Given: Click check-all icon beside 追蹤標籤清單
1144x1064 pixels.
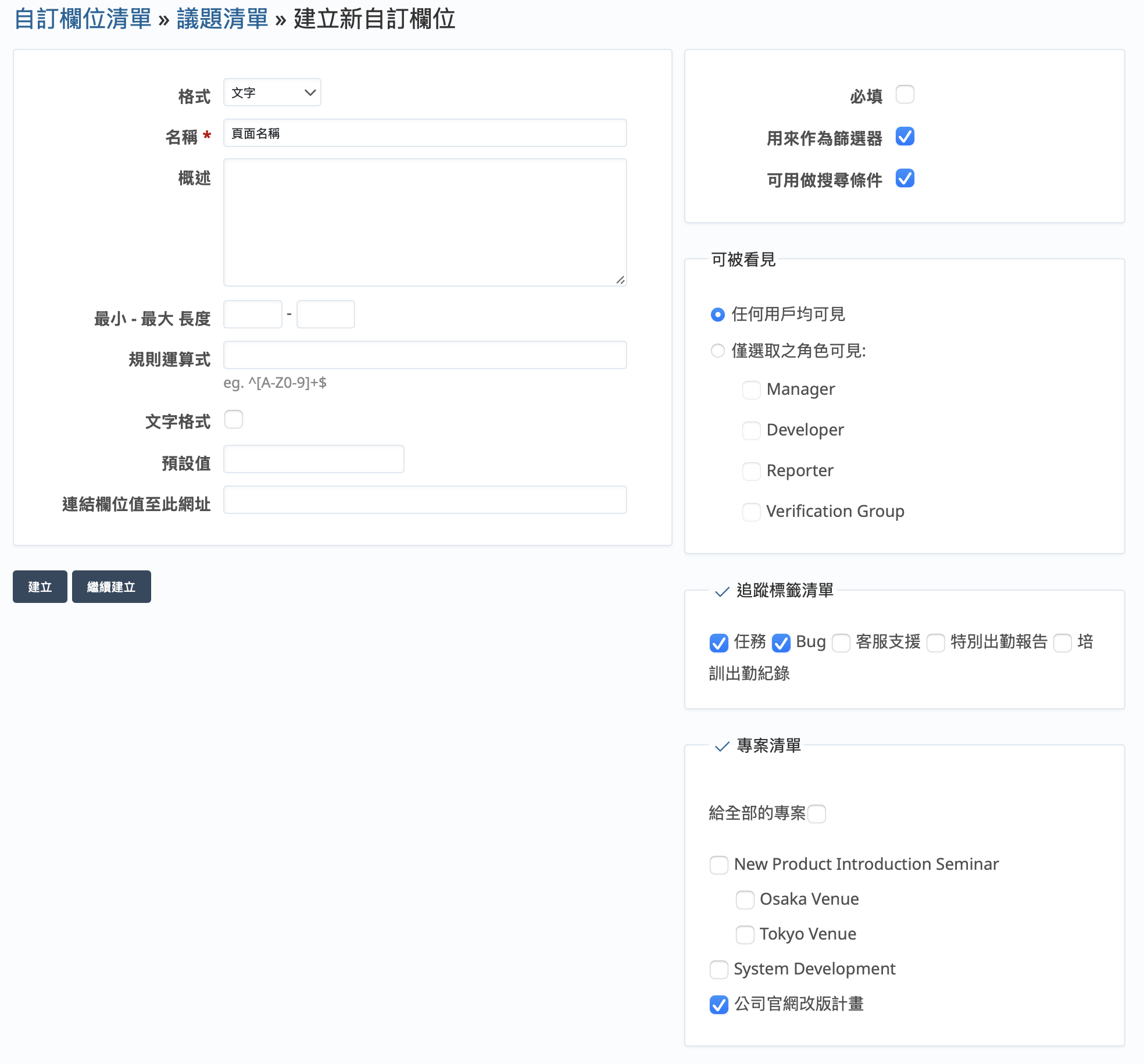Looking at the screenshot, I should [x=722, y=592].
